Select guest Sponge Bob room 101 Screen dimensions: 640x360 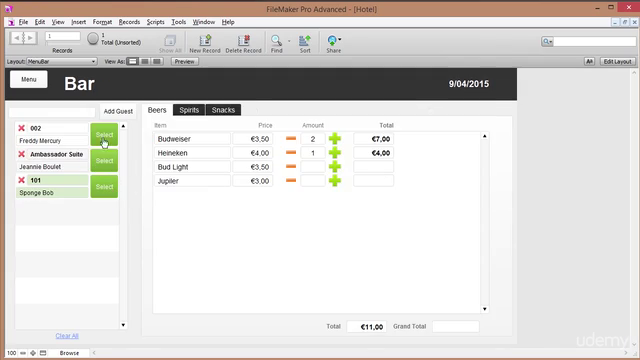[104, 187]
